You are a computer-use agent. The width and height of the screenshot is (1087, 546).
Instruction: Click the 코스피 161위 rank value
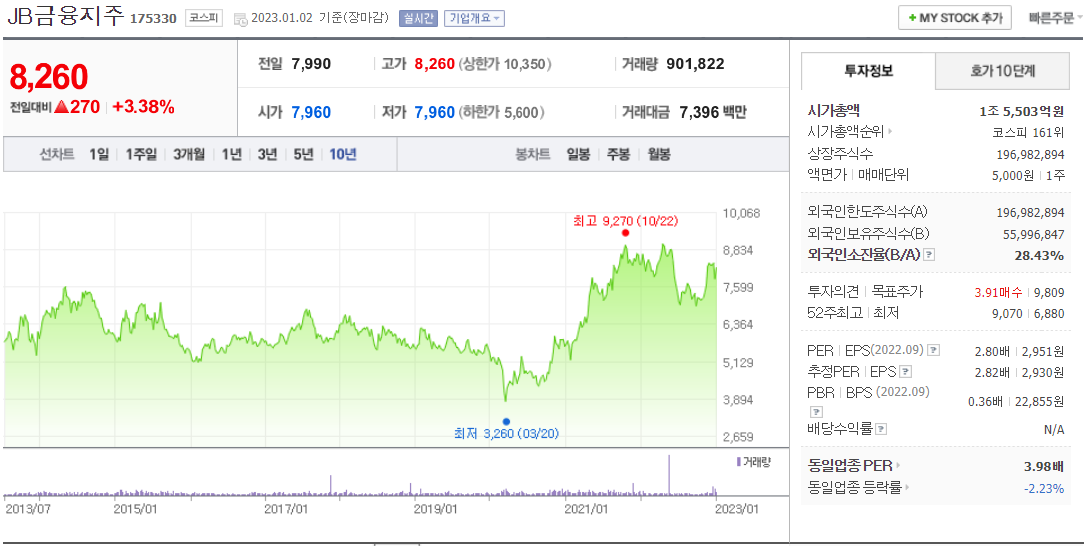1029,132
